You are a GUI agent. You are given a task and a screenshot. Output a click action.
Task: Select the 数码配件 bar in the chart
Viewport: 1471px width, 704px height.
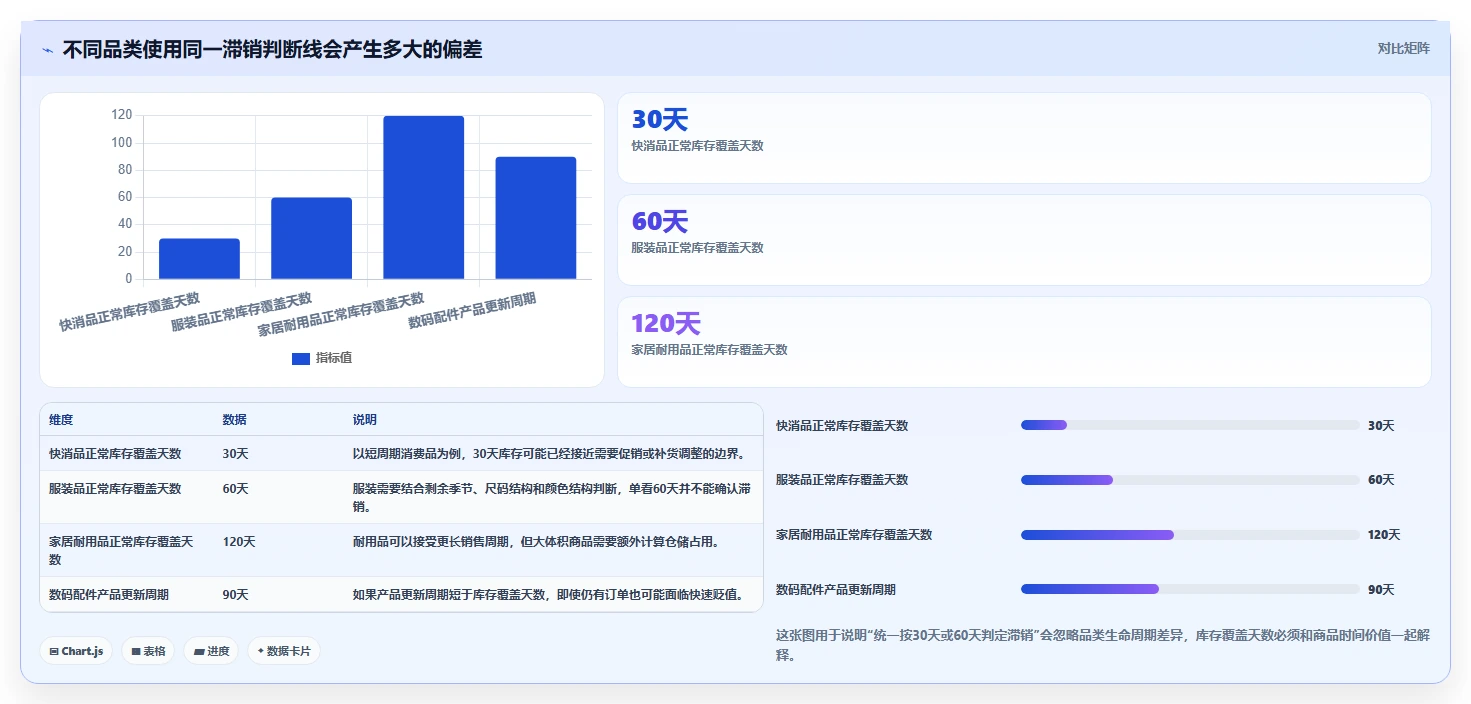[535, 218]
